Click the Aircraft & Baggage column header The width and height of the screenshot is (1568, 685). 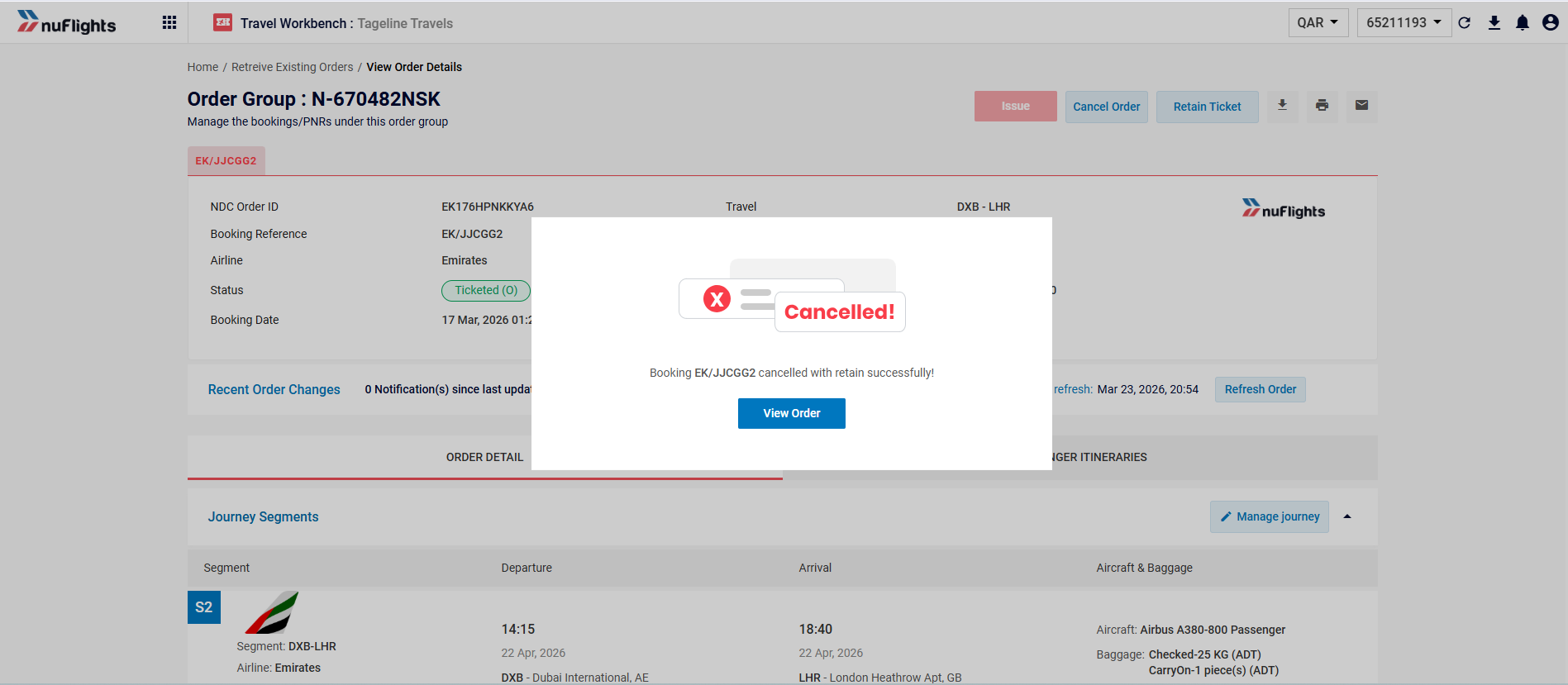coord(1144,568)
